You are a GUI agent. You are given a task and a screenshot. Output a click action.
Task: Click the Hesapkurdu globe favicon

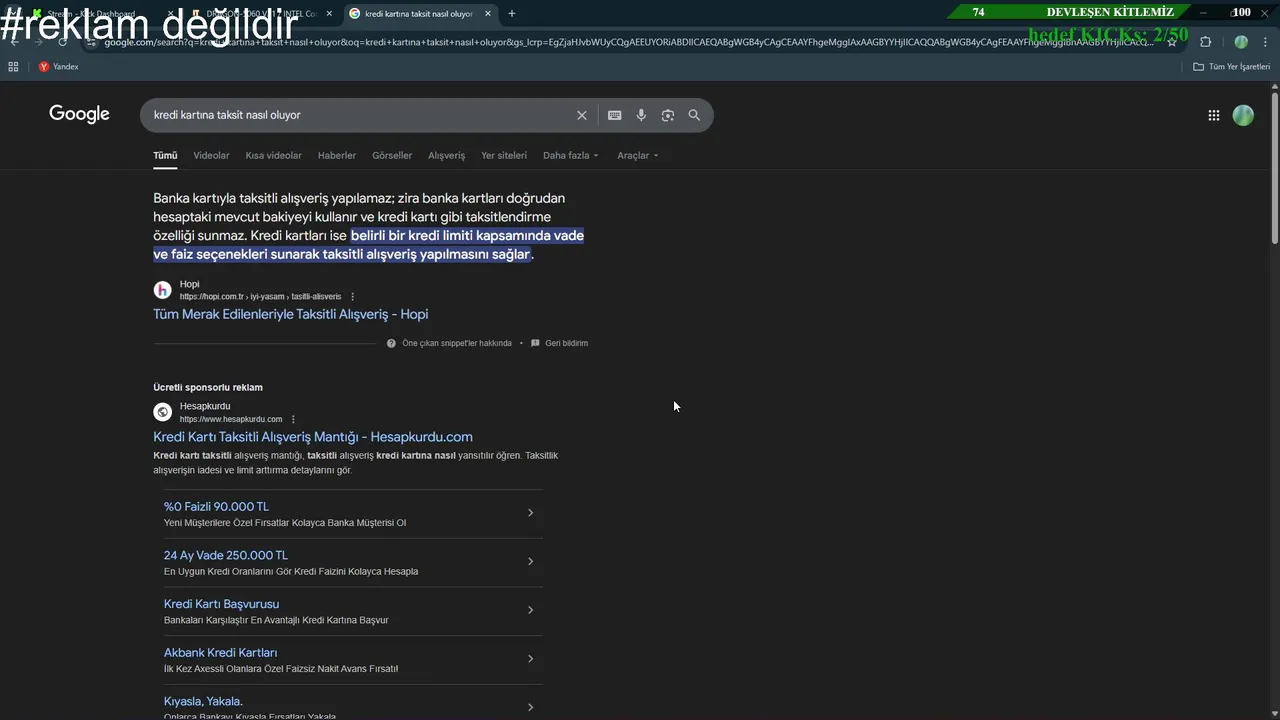[x=163, y=412]
